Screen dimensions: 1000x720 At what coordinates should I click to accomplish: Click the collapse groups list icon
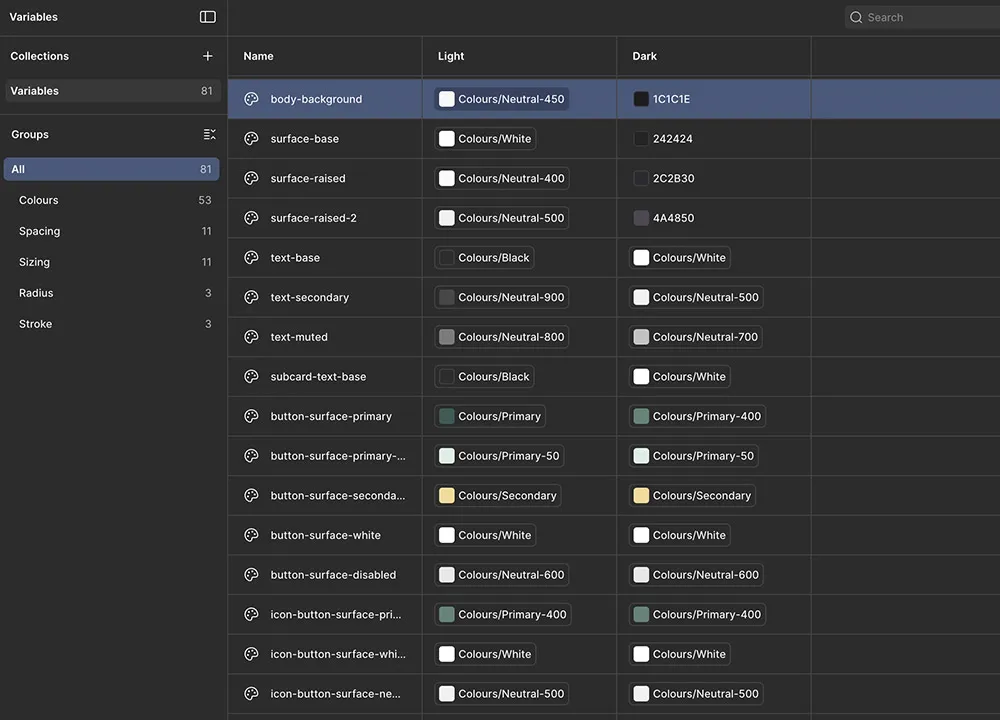tap(209, 134)
